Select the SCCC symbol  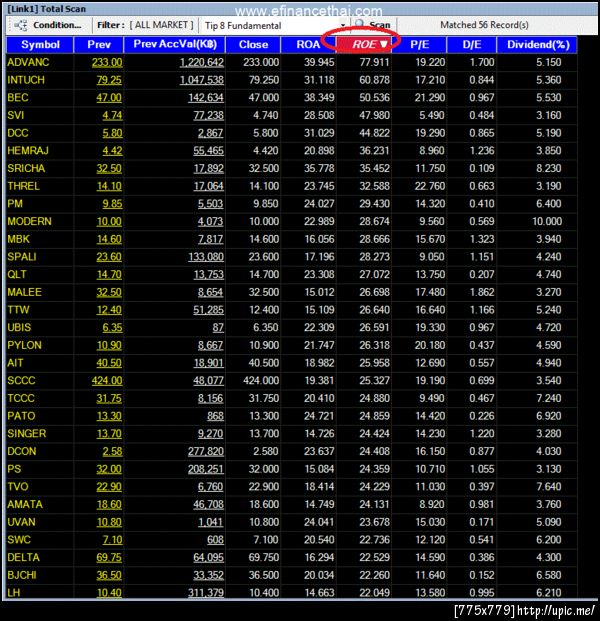[21, 381]
